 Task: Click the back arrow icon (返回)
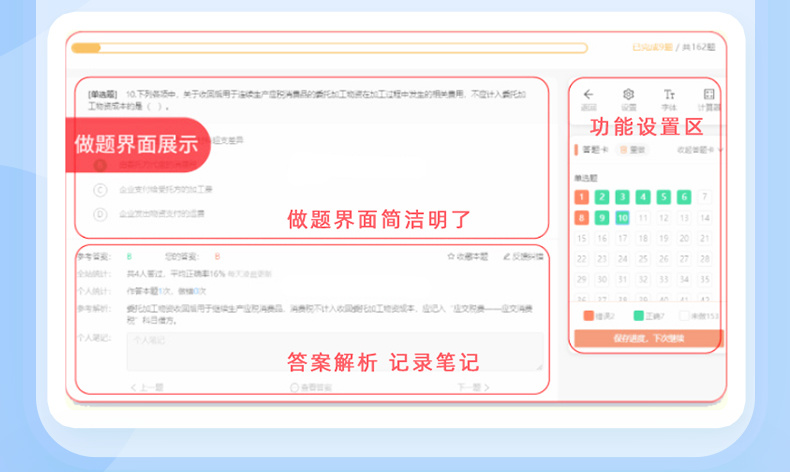coord(588,94)
